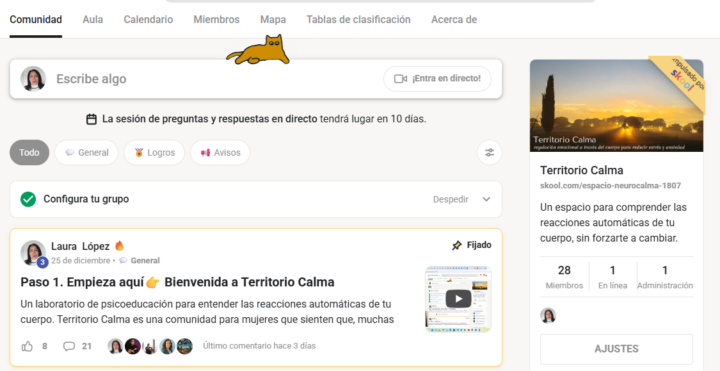The image size is (720, 371).
Task: Click the 25 de diciembre post date
Action: pos(80,261)
